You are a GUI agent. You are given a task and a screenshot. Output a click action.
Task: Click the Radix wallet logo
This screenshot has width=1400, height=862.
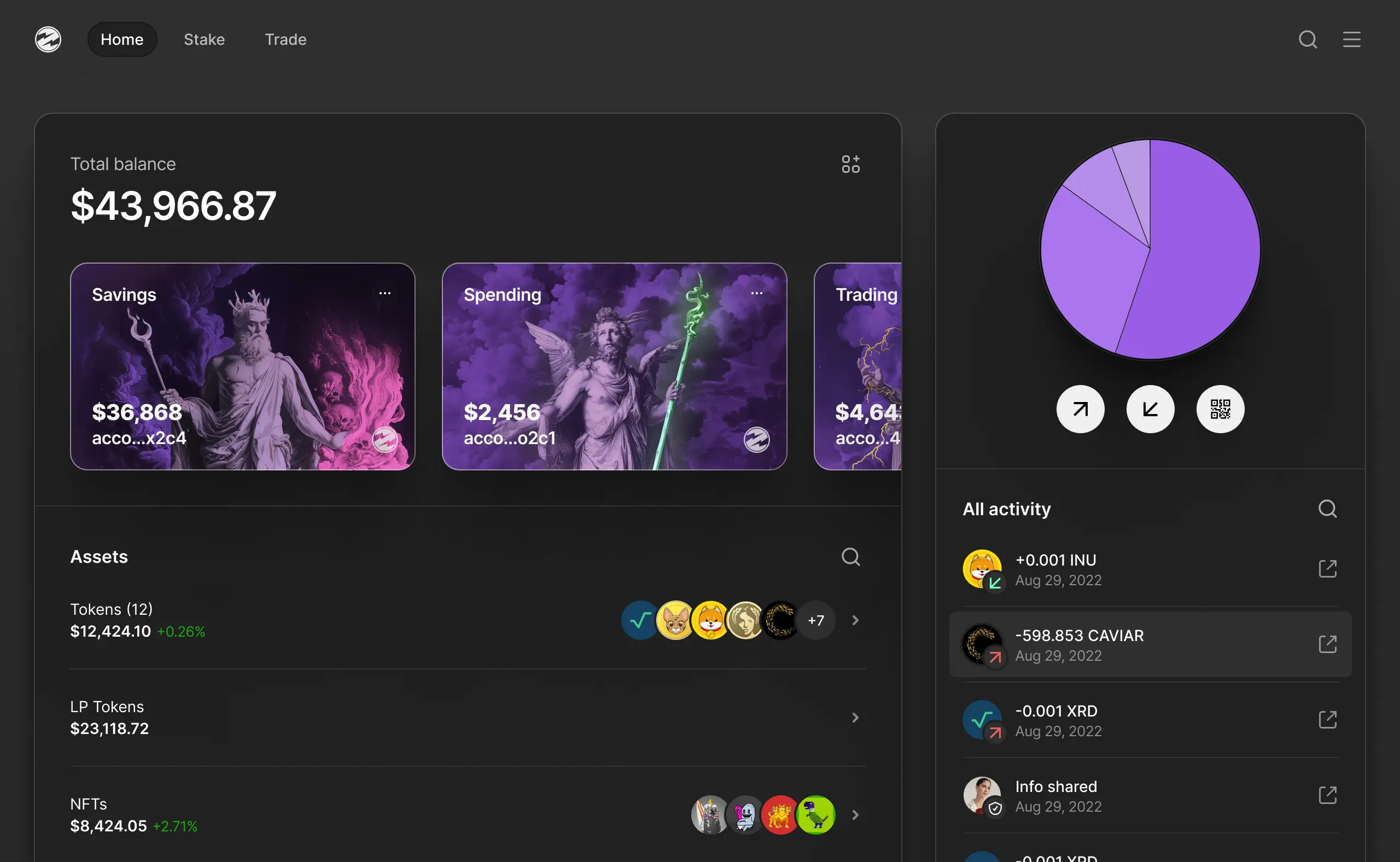click(48, 39)
